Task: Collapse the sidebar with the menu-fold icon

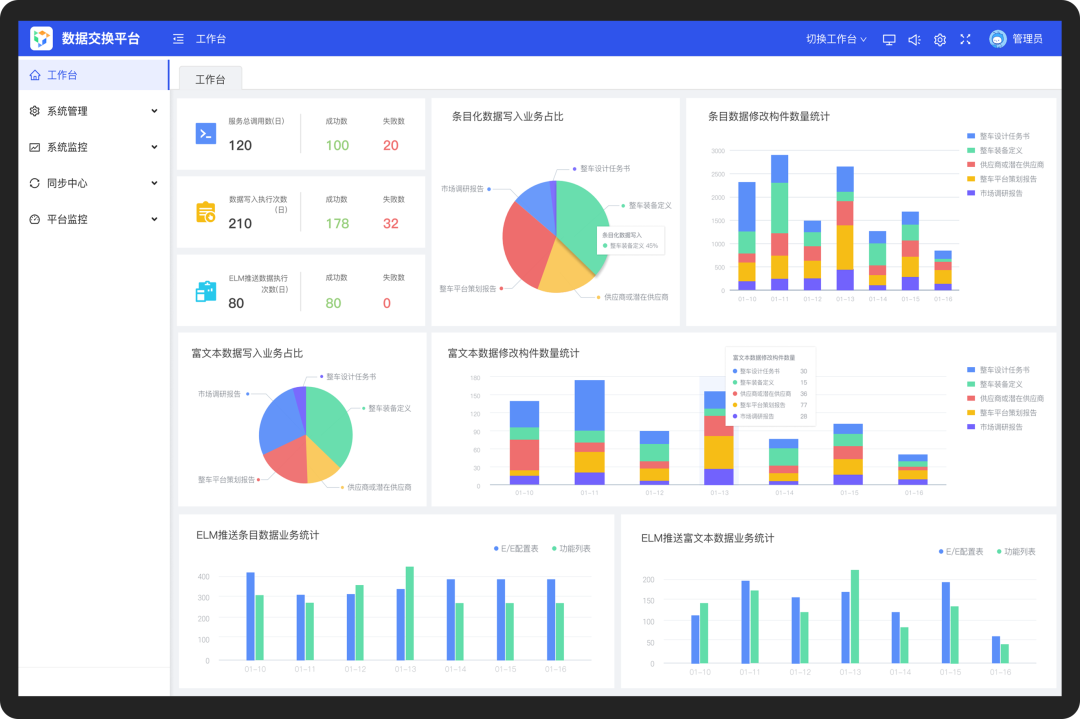Action: tap(178, 39)
